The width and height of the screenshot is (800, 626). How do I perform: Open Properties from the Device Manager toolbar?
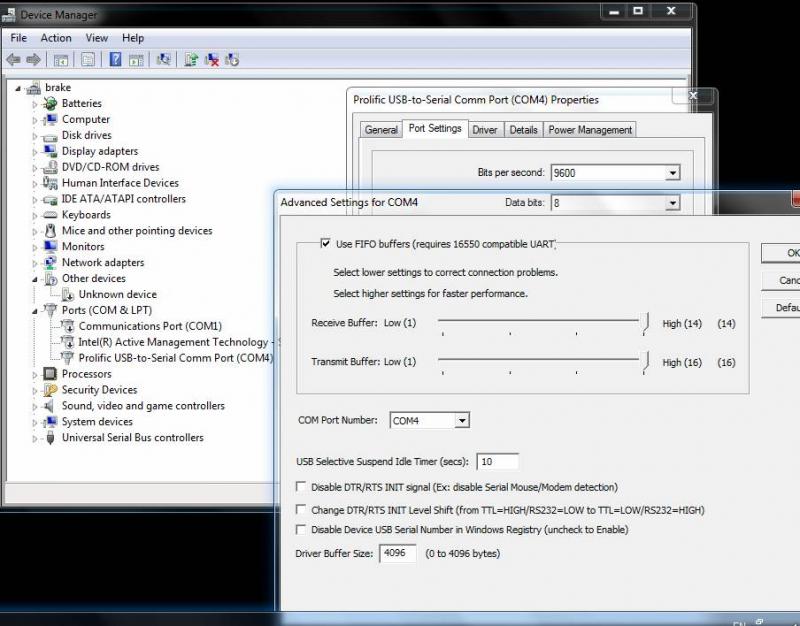[x=87, y=60]
